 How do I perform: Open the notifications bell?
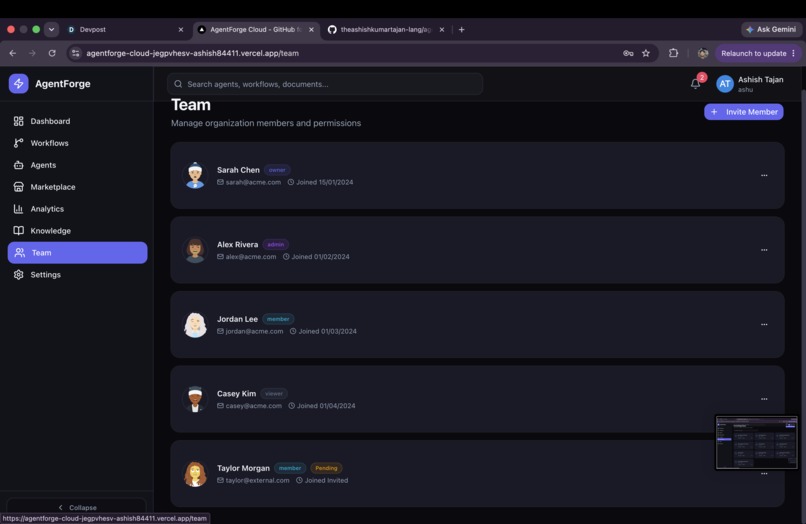coord(695,84)
